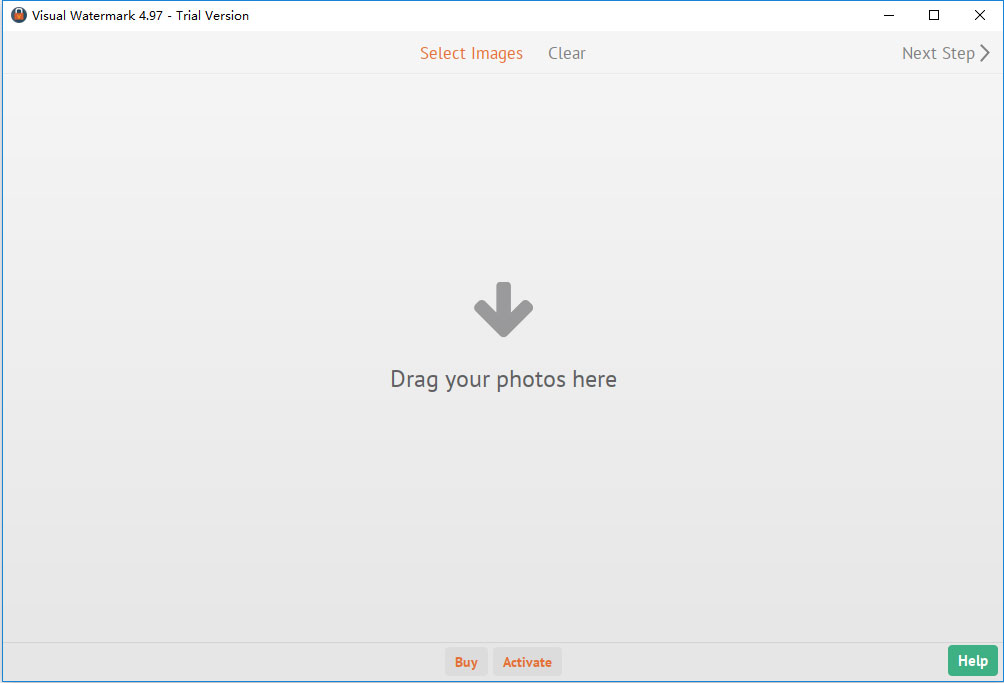The width and height of the screenshot is (1004, 683).
Task: Minimize the Visual Watermark window
Action: [889, 15]
